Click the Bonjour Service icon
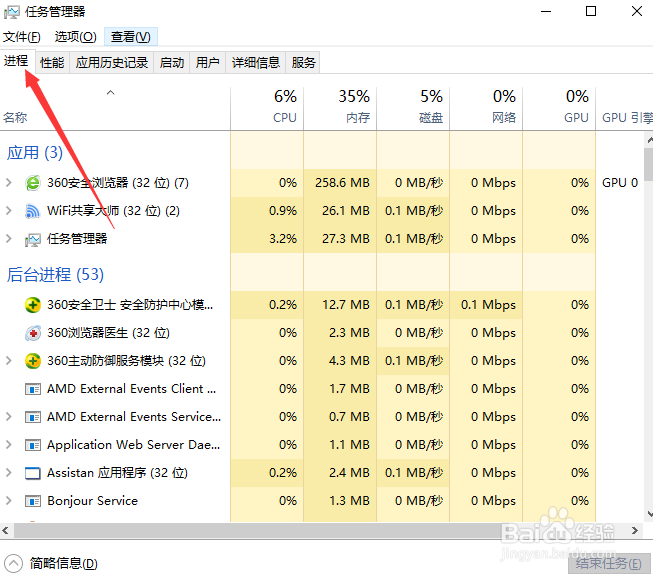The width and height of the screenshot is (653, 577). point(32,501)
